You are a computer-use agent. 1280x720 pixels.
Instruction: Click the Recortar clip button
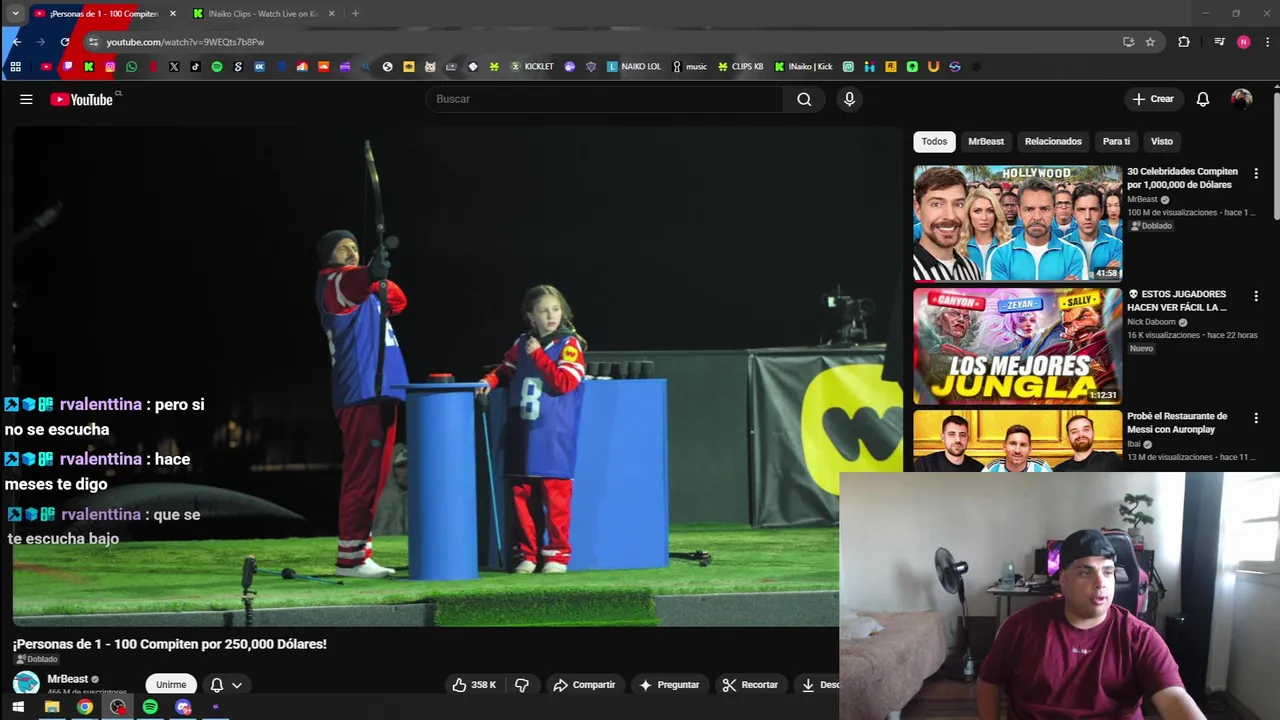coord(750,685)
